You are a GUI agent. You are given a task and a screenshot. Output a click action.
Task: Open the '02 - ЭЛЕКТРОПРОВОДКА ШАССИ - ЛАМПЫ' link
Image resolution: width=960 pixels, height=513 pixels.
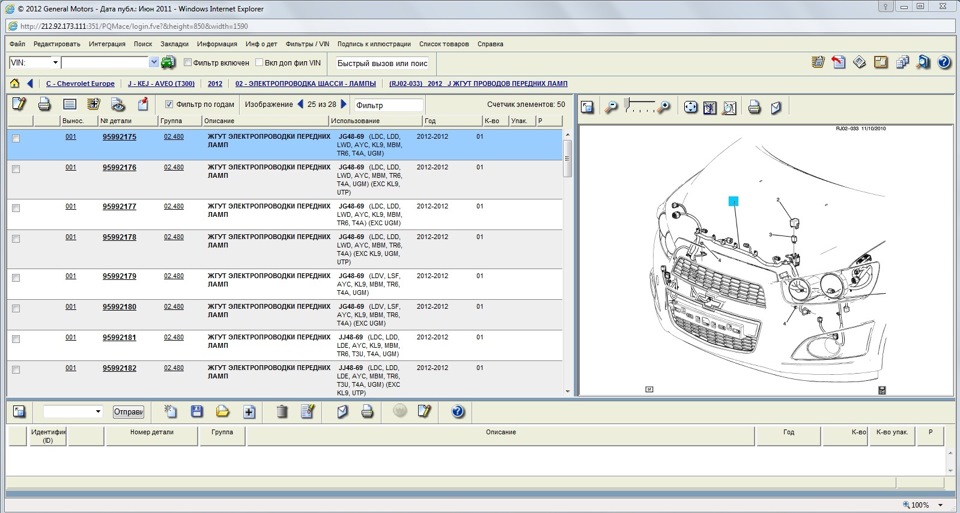tap(306, 83)
